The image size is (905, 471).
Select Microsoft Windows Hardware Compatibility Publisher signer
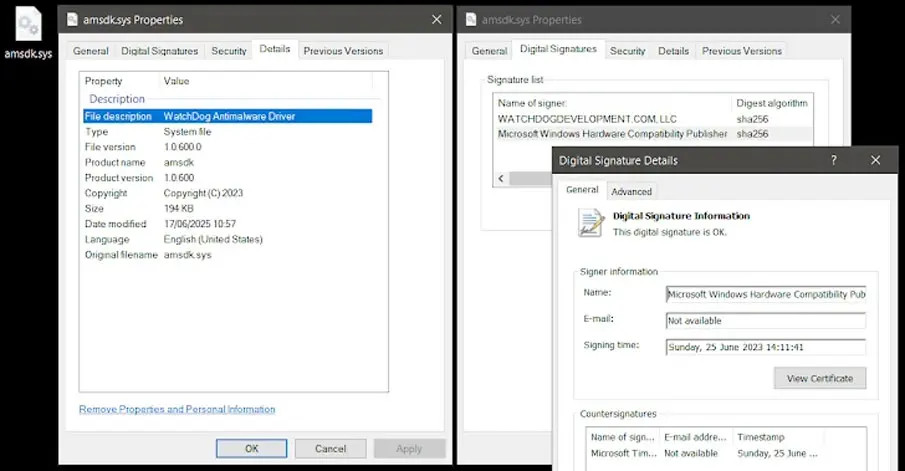tap(612, 133)
